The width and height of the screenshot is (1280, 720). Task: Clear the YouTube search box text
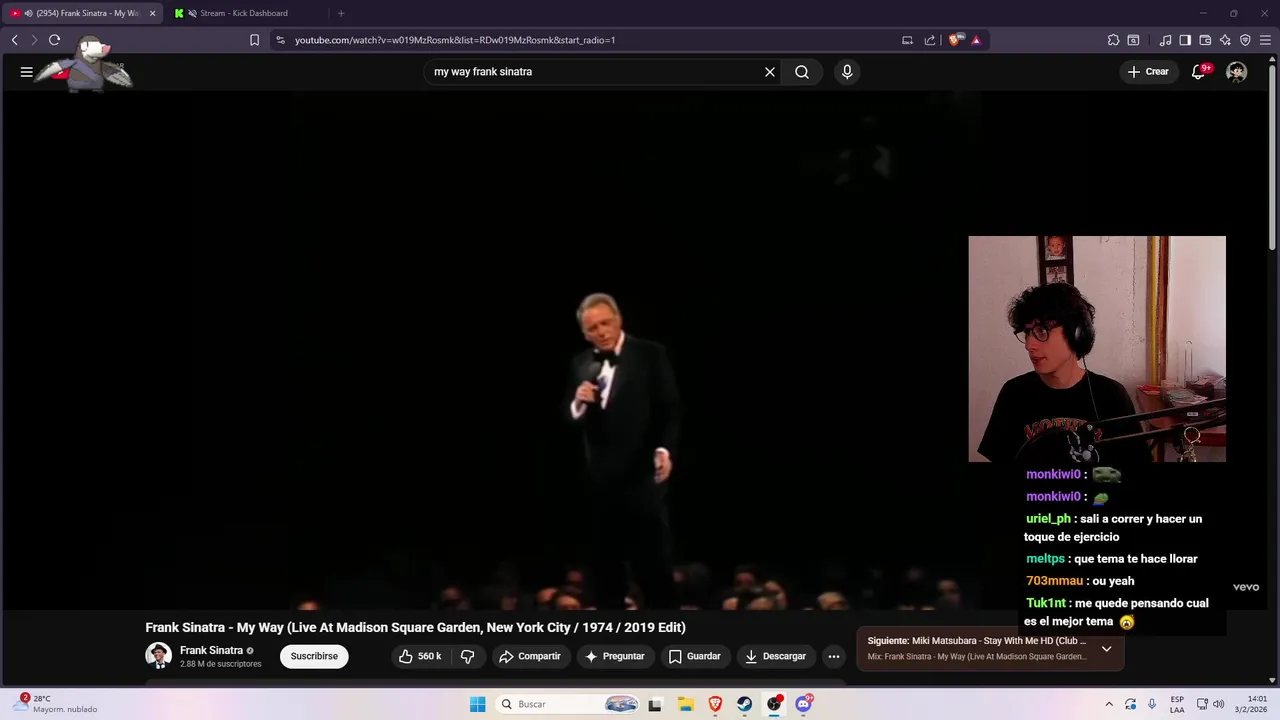tap(770, 72)
